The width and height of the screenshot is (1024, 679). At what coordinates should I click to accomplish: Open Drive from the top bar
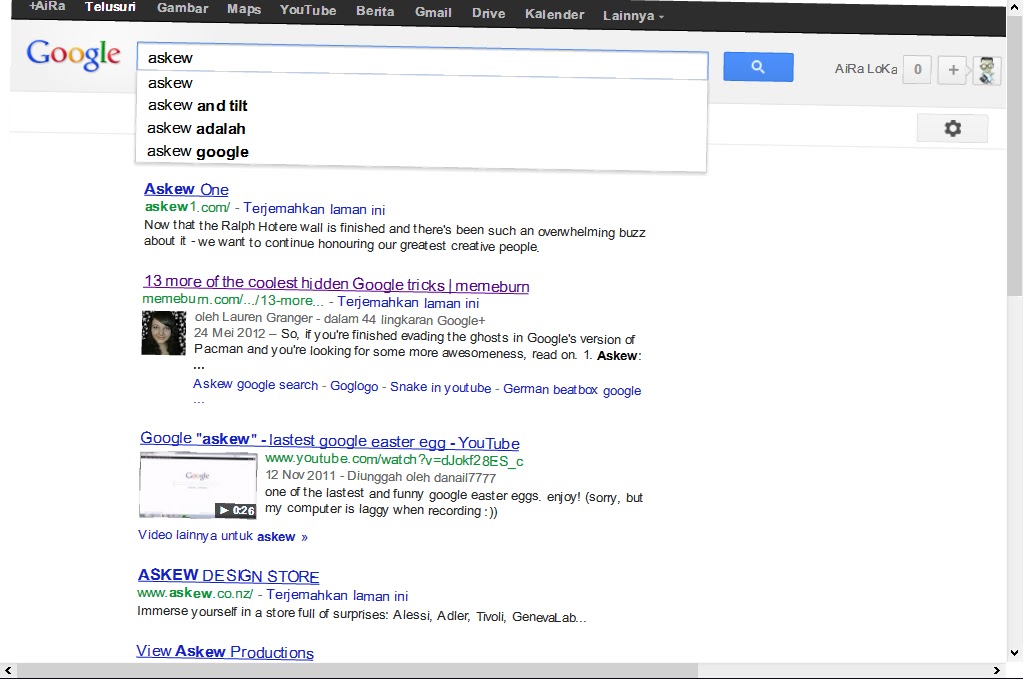coord(488,13)
